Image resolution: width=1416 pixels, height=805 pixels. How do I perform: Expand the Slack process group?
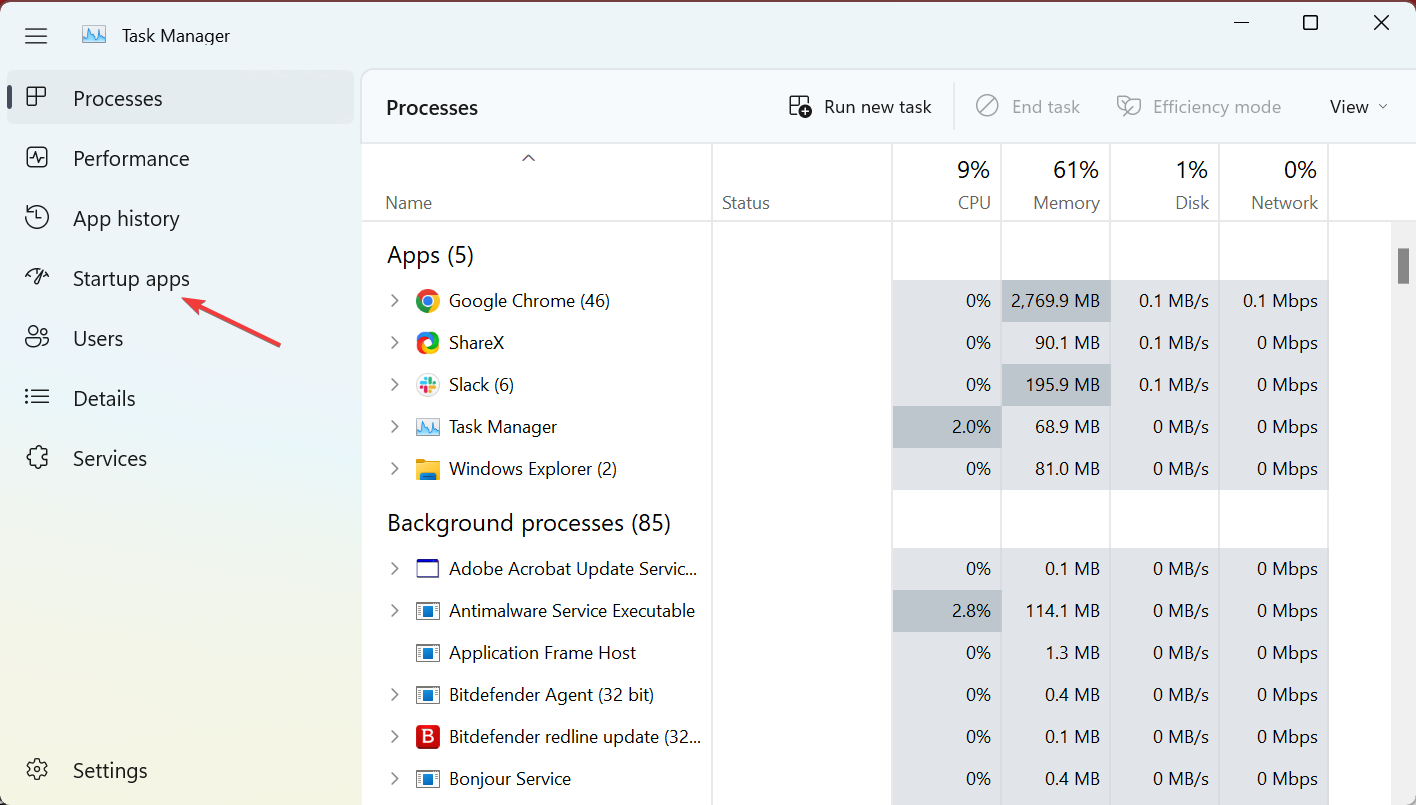pyautogui.click(x=394, y=385)
